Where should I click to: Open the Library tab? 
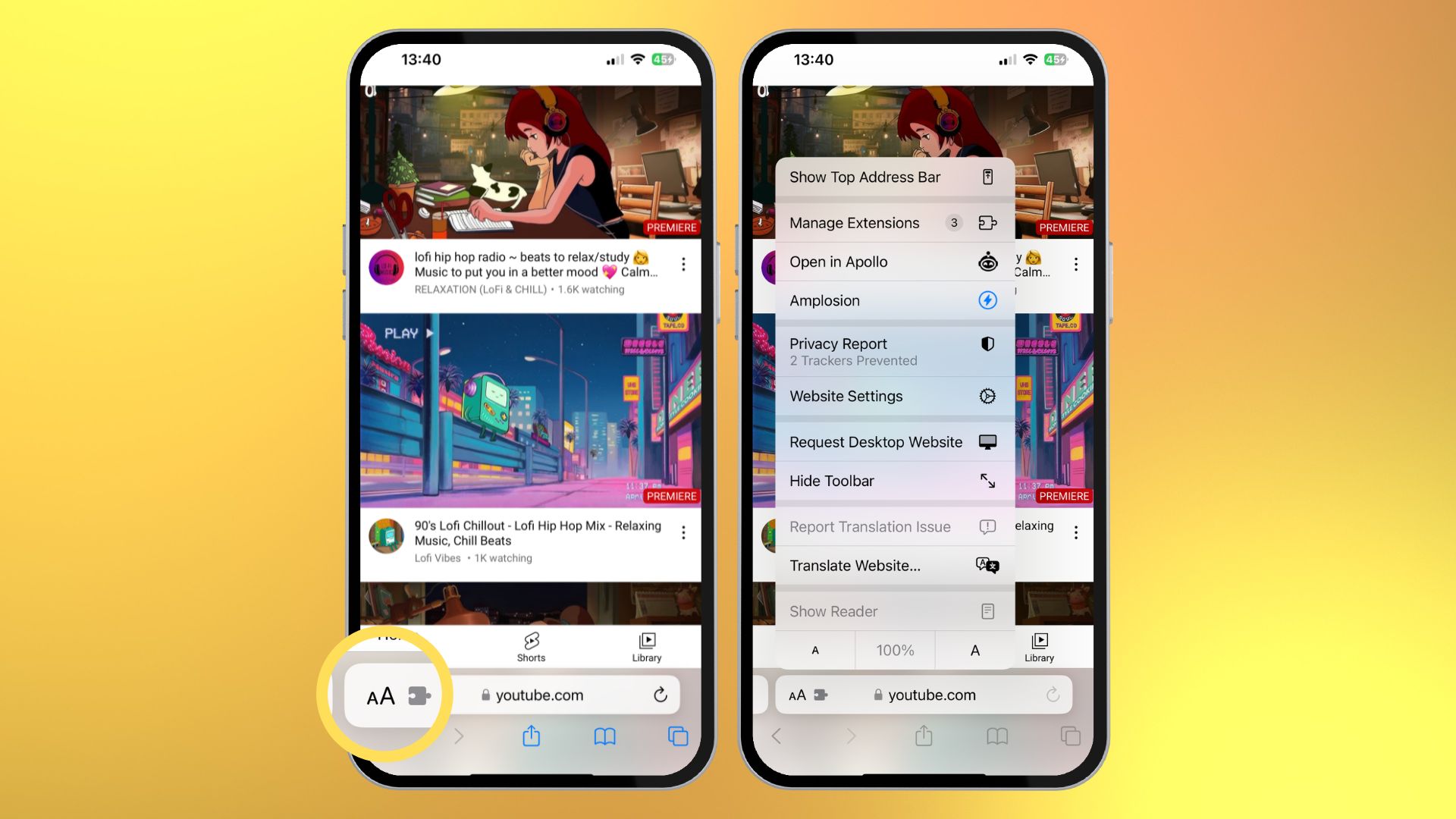(647, 645)
